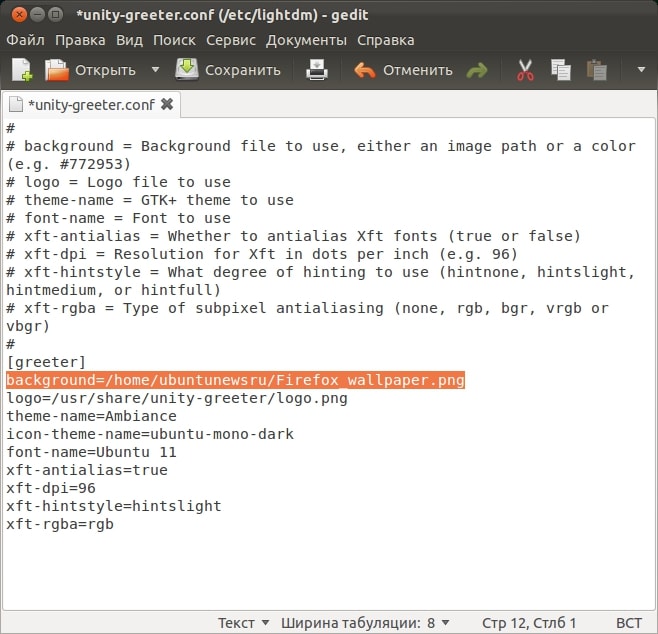Click the xft-rgba=rgb line
The width and height of the screenshot is (658, 634).
coord(60,524)
